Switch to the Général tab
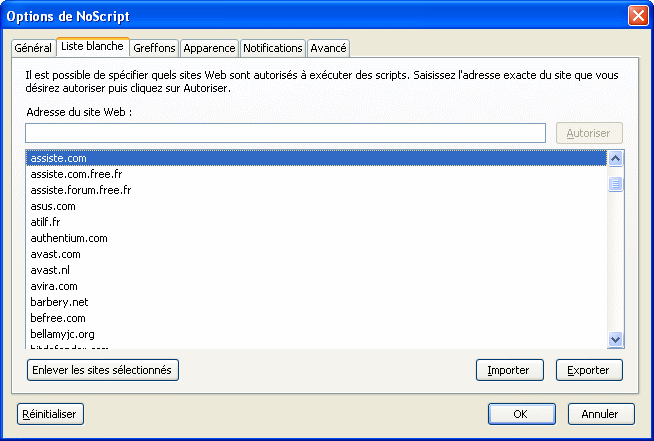The width and height of the screenshot is (654, 441). 33,48
